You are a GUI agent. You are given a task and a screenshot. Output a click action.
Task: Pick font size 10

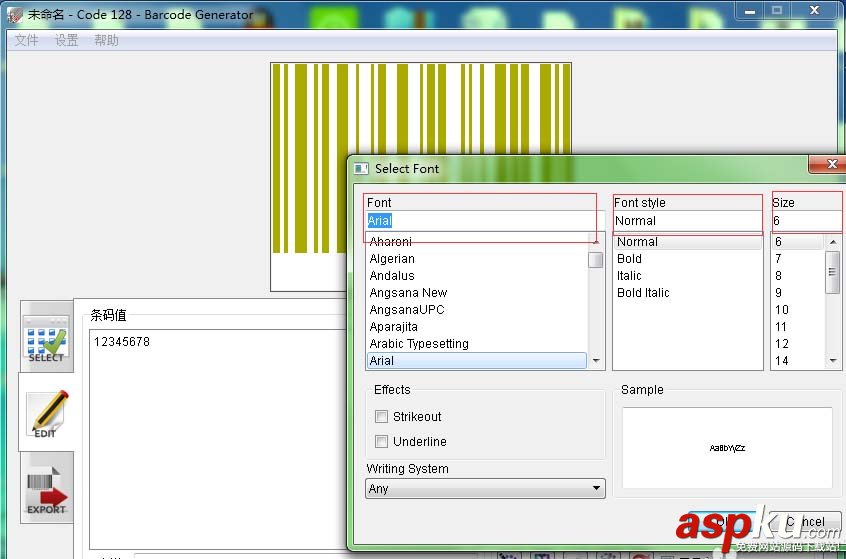point(798,310)
